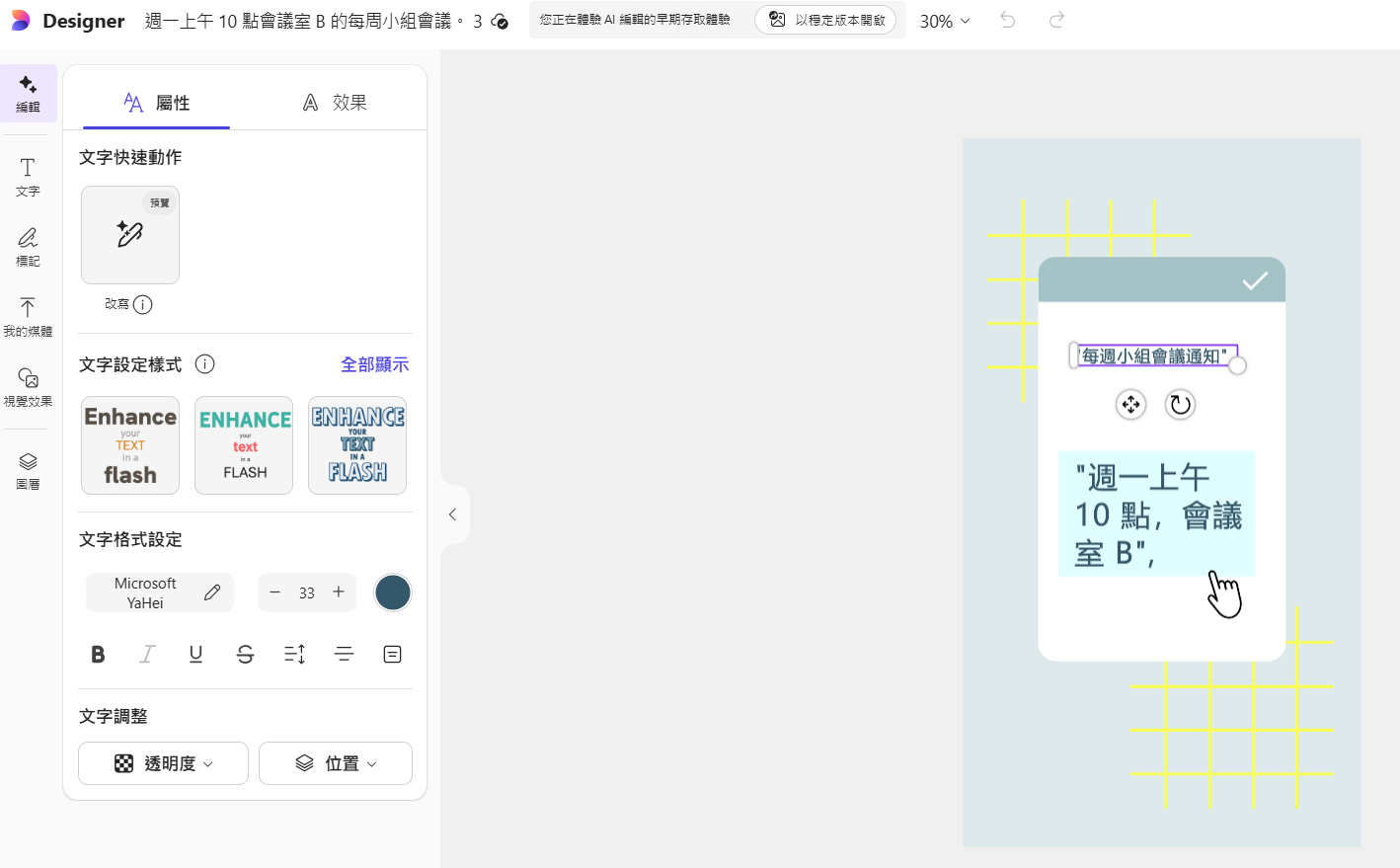This screenshot has width=1400, height=868.
Task: Click 以穩定版本開啟 button
Action: click(x=825, y=20)
